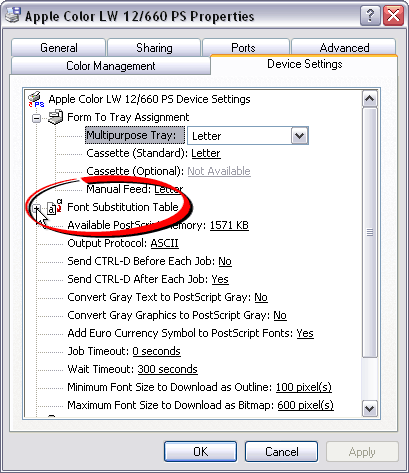This screenshot has width=409, height=473.
Task: Click the Font Substitution Table font icon
Action: 55,207
